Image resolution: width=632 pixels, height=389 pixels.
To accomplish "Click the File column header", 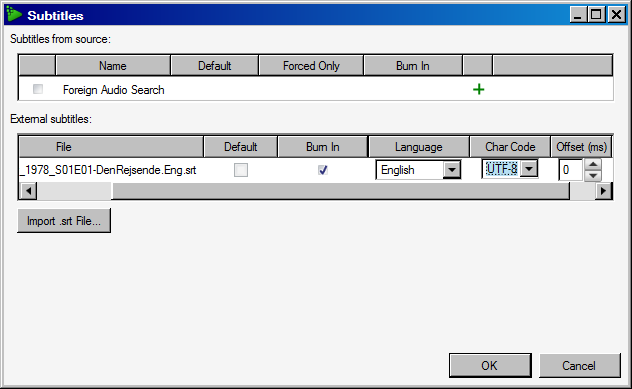I will click(112, 147).
